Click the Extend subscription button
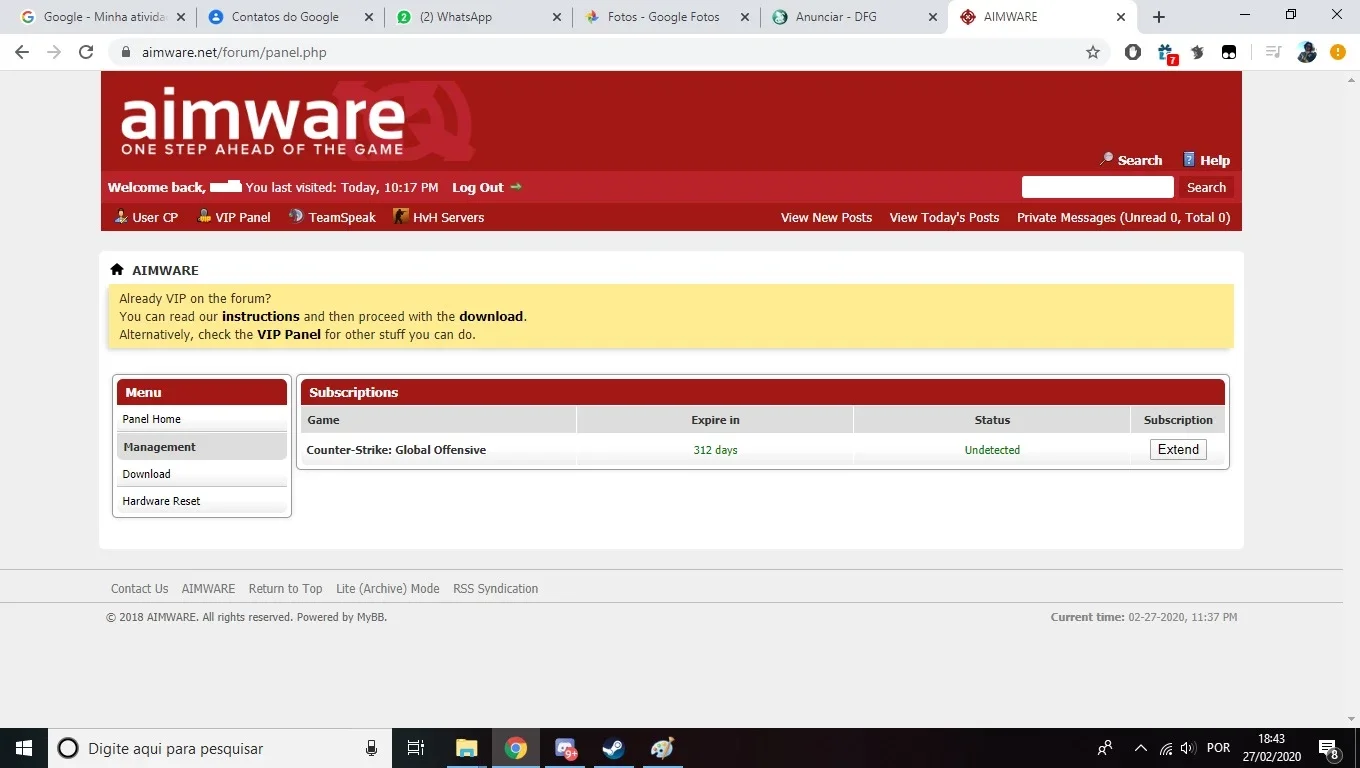 coord(1178,450)
